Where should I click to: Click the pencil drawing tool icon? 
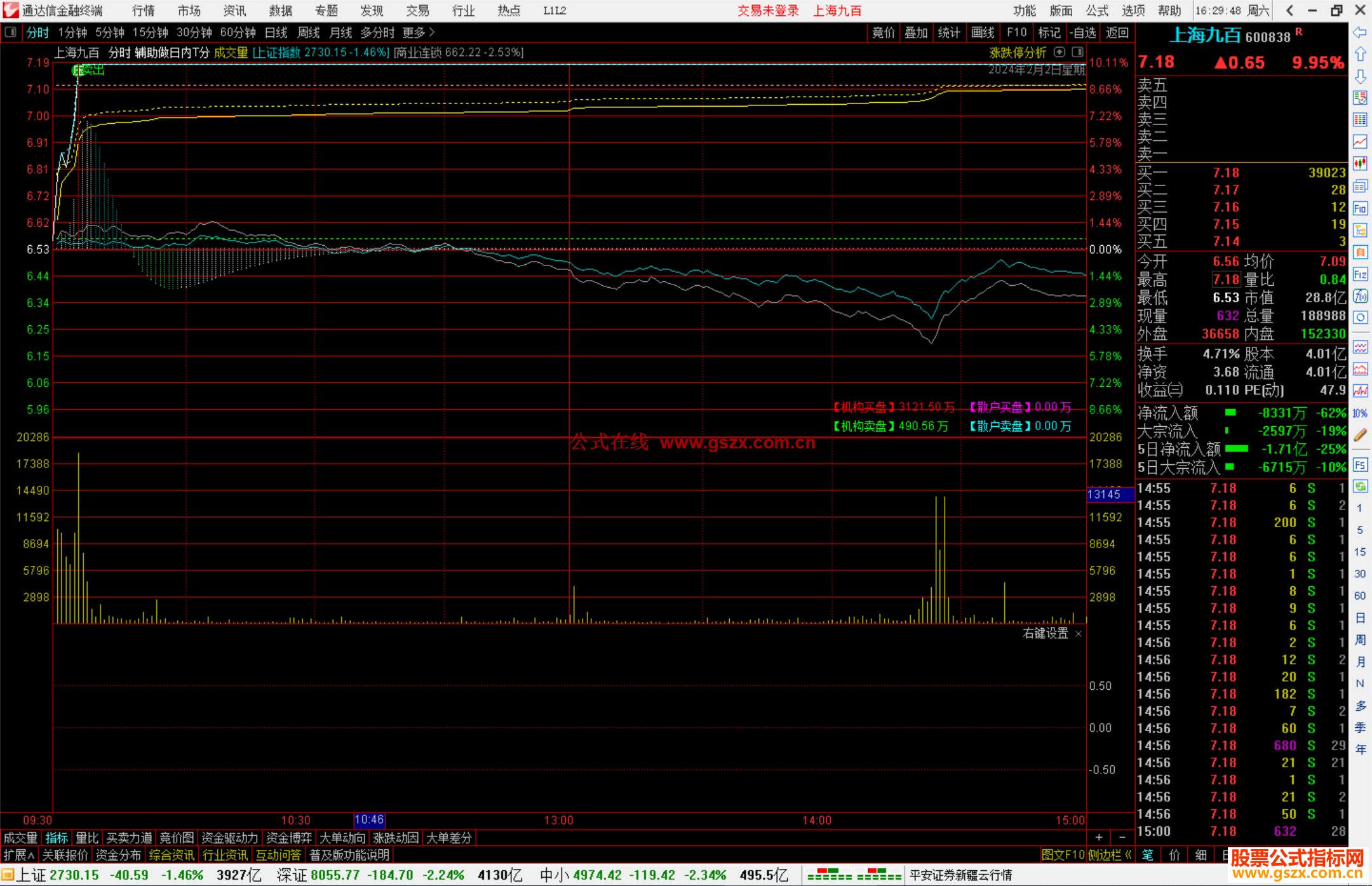pyautogui.click(x=1359, y=435)
